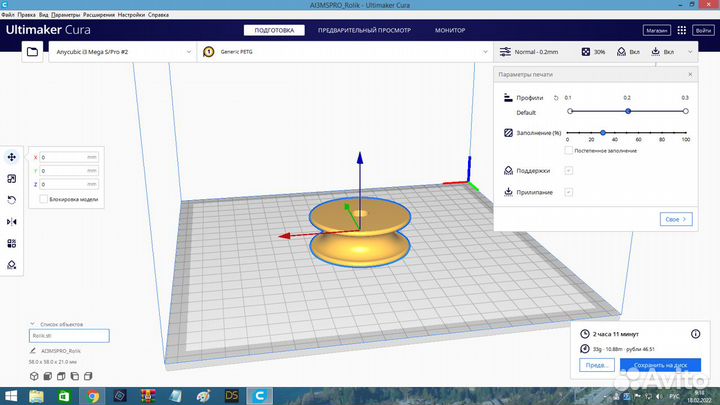Image resolution: width=720 pixels, height=405 pixels.
Task: Switch to the Предварительный просмотр tab
Action: coord(365,31)
